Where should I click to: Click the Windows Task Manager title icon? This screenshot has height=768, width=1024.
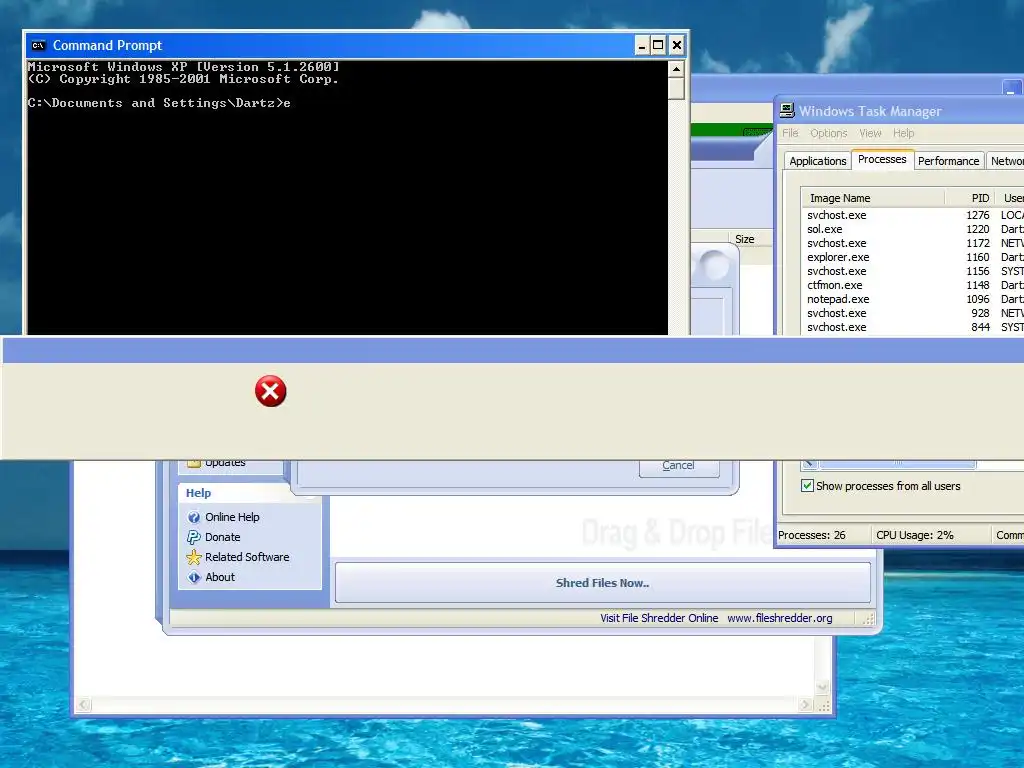[x=787, y=111]
